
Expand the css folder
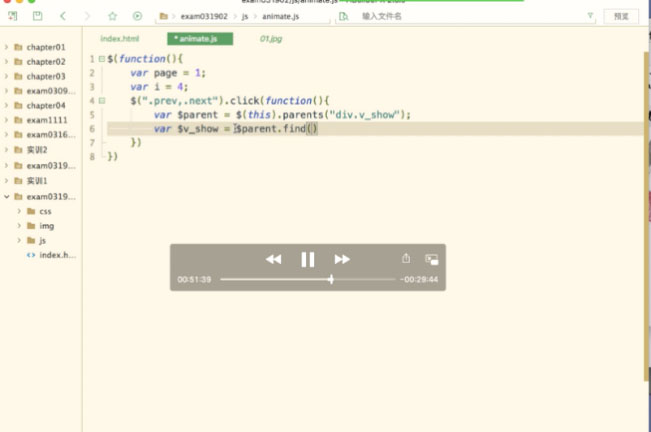tap(19, 211)
